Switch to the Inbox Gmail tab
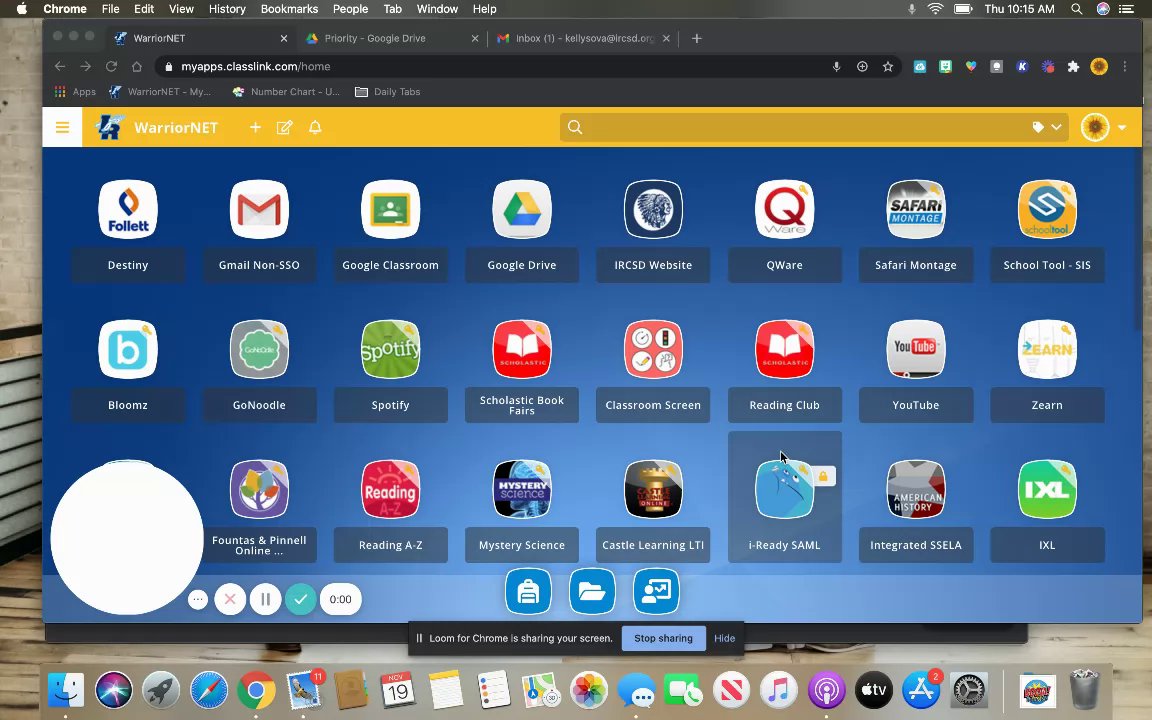 tap(584, 38)
